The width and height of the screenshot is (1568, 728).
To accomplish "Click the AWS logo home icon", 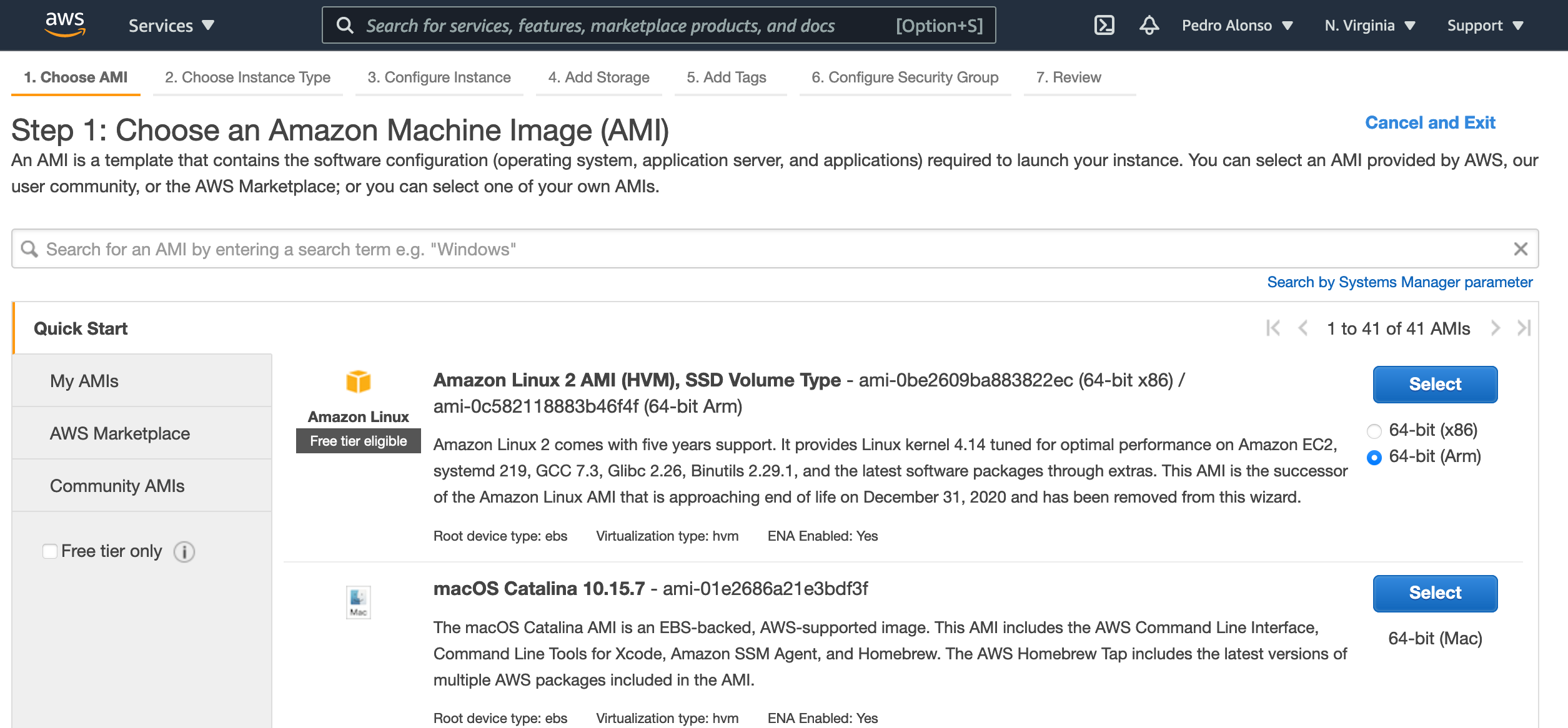I will [x=65, y=24].
